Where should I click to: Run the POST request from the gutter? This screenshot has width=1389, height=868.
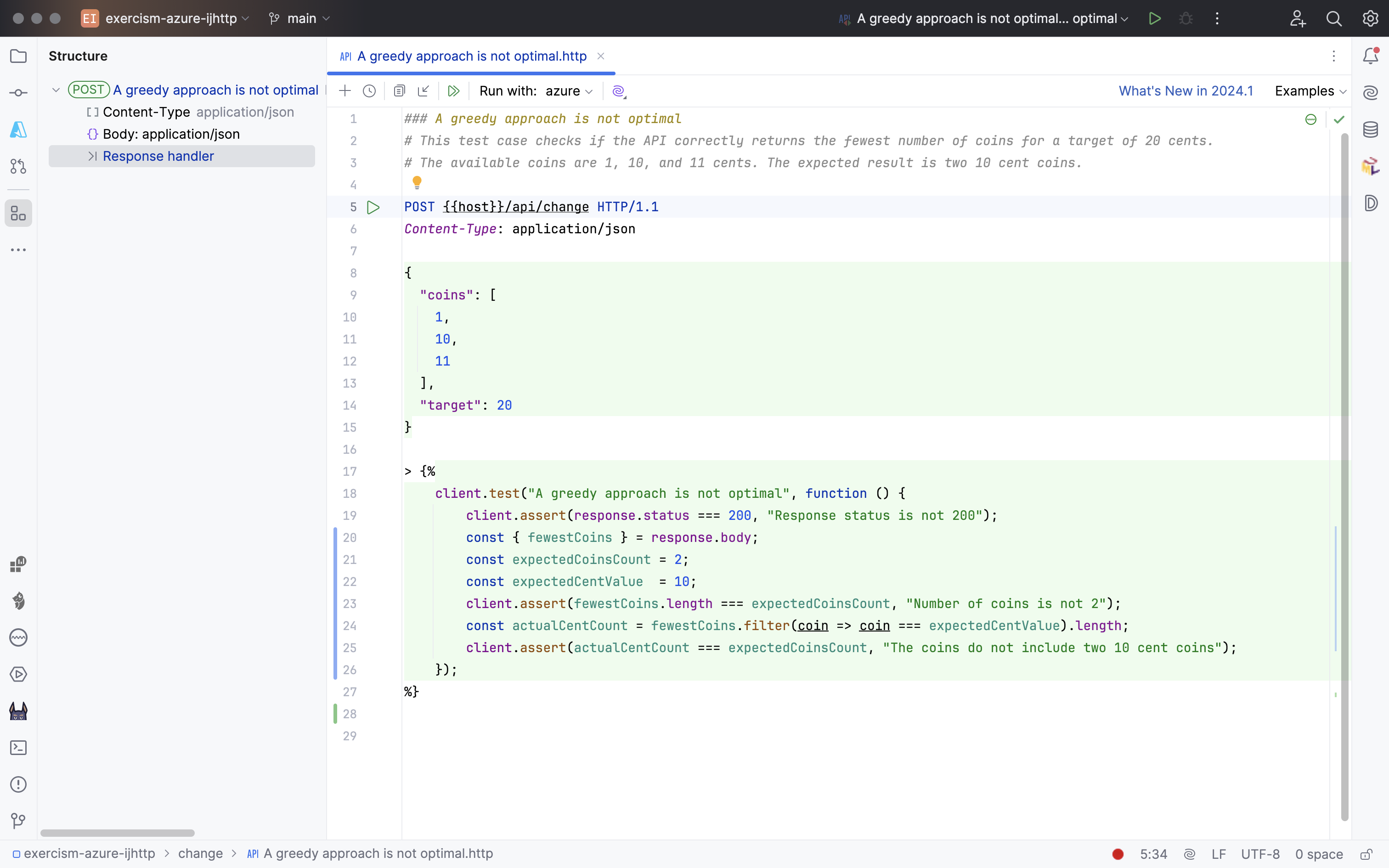[x=373, y=207]
